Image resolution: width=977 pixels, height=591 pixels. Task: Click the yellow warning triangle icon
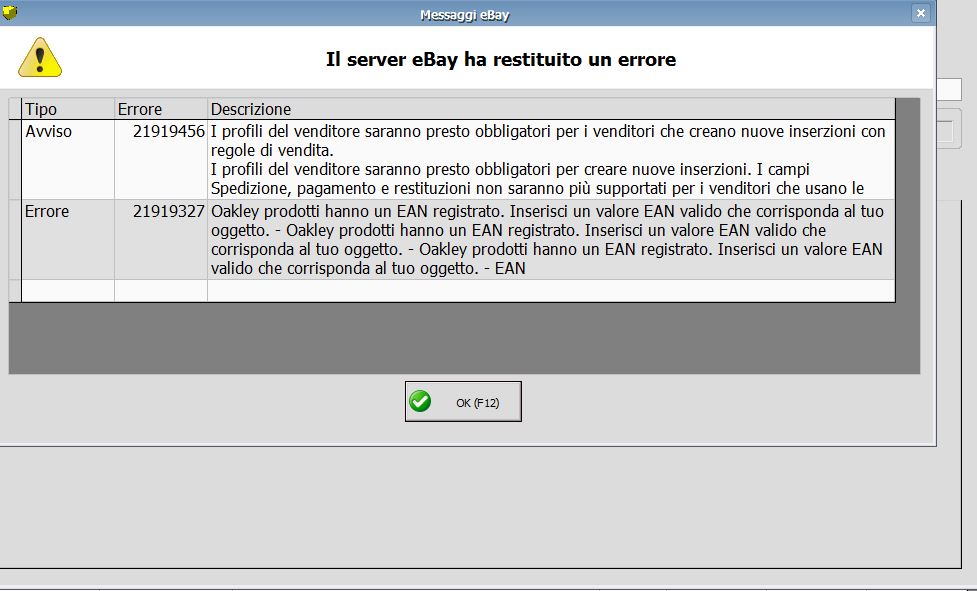tap(40, 58)
